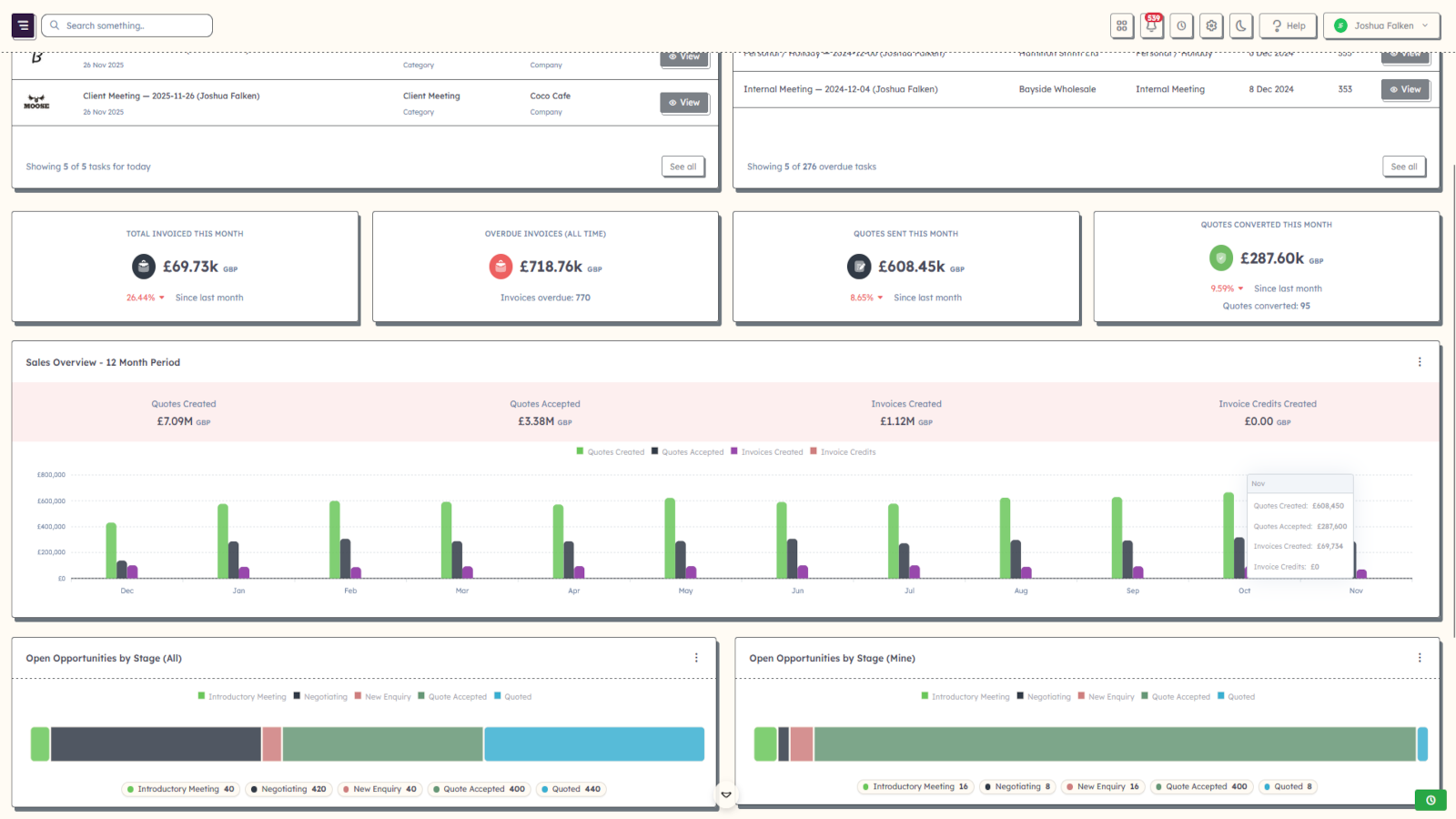This screenshot has width=1456, height=819.
Task: Toggle the Invoice Credits legend item
Action: click(842, 451)
